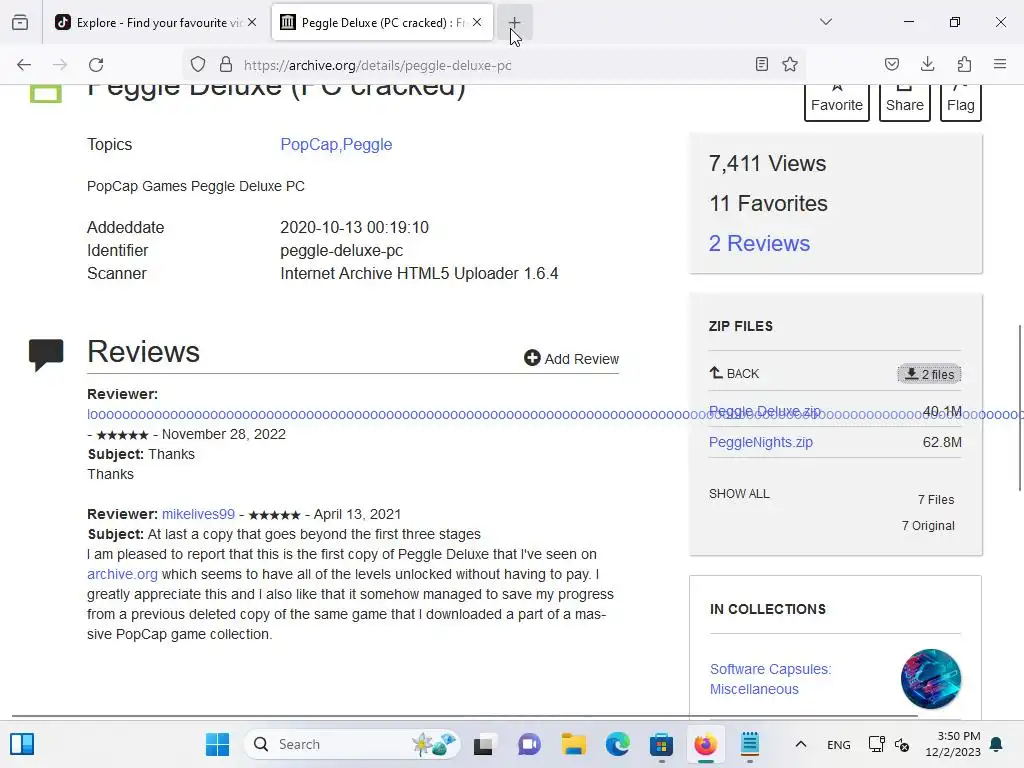Open File Explorer from taskbar

(x=573, y=744)
